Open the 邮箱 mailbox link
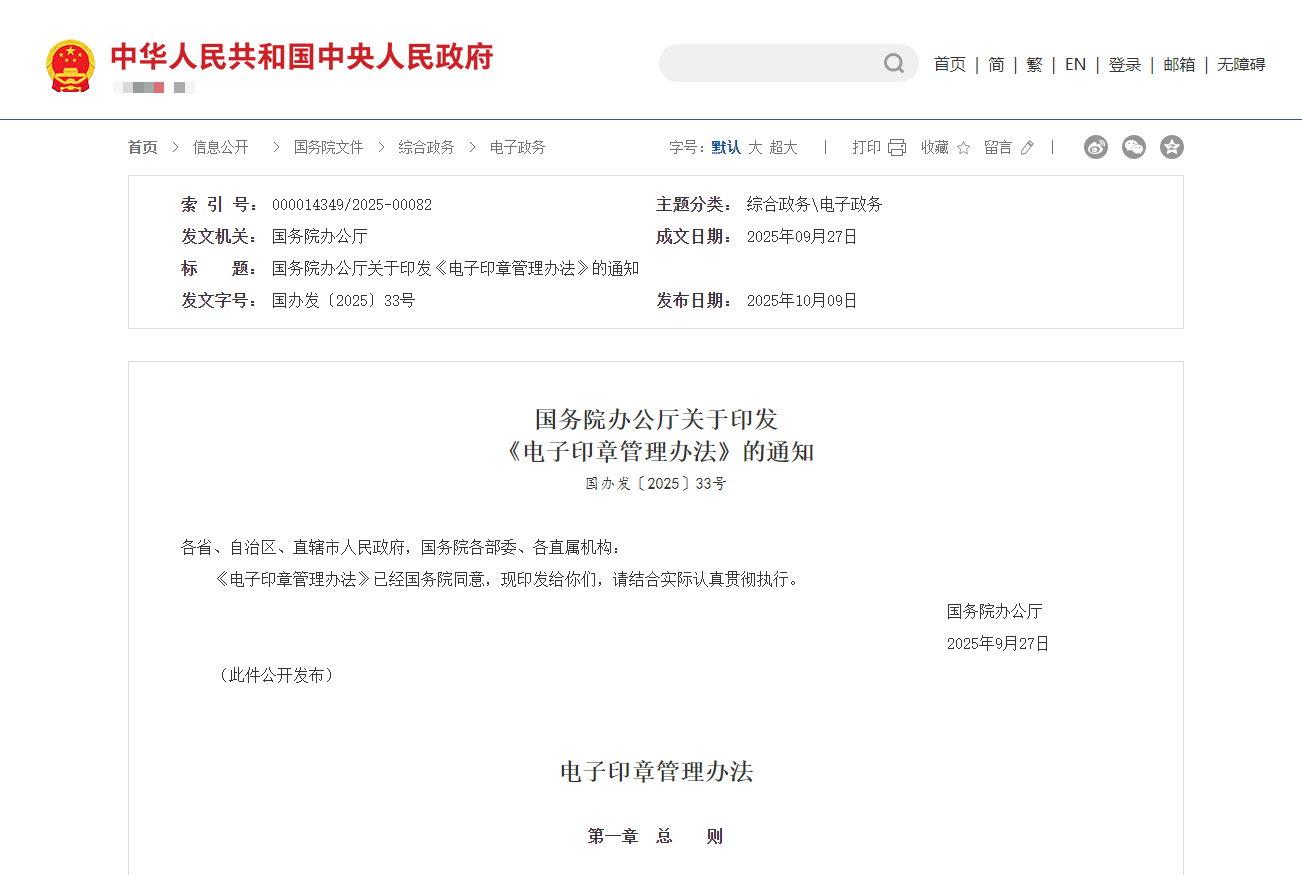Viewport: 1302px width, 875px height. (1179, 64)
